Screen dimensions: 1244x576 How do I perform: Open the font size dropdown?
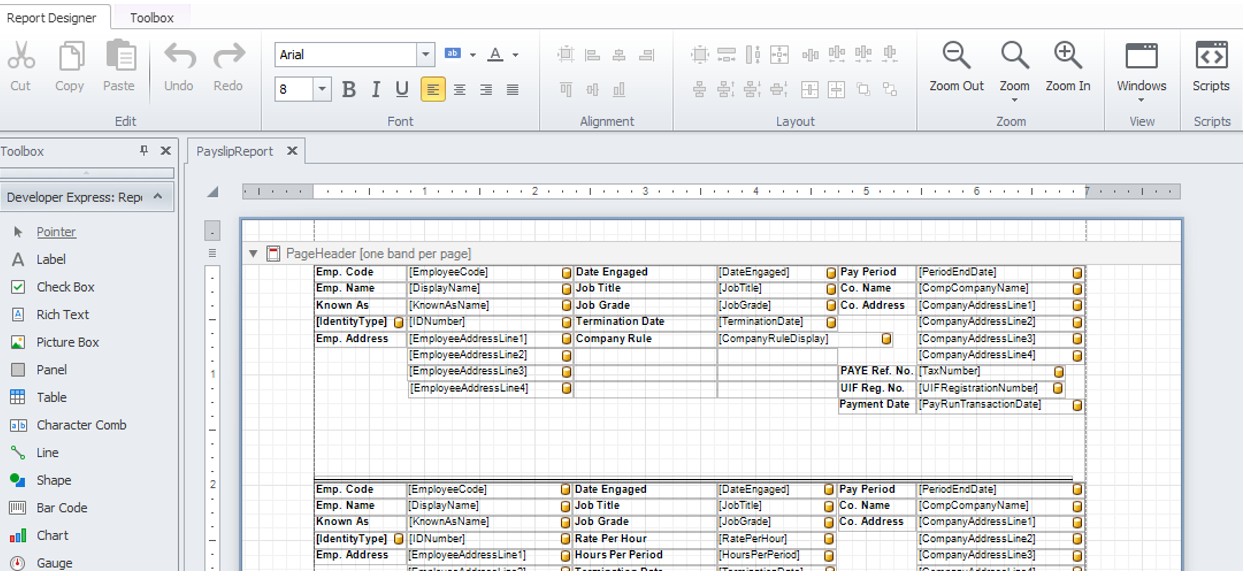coord(322,90)
